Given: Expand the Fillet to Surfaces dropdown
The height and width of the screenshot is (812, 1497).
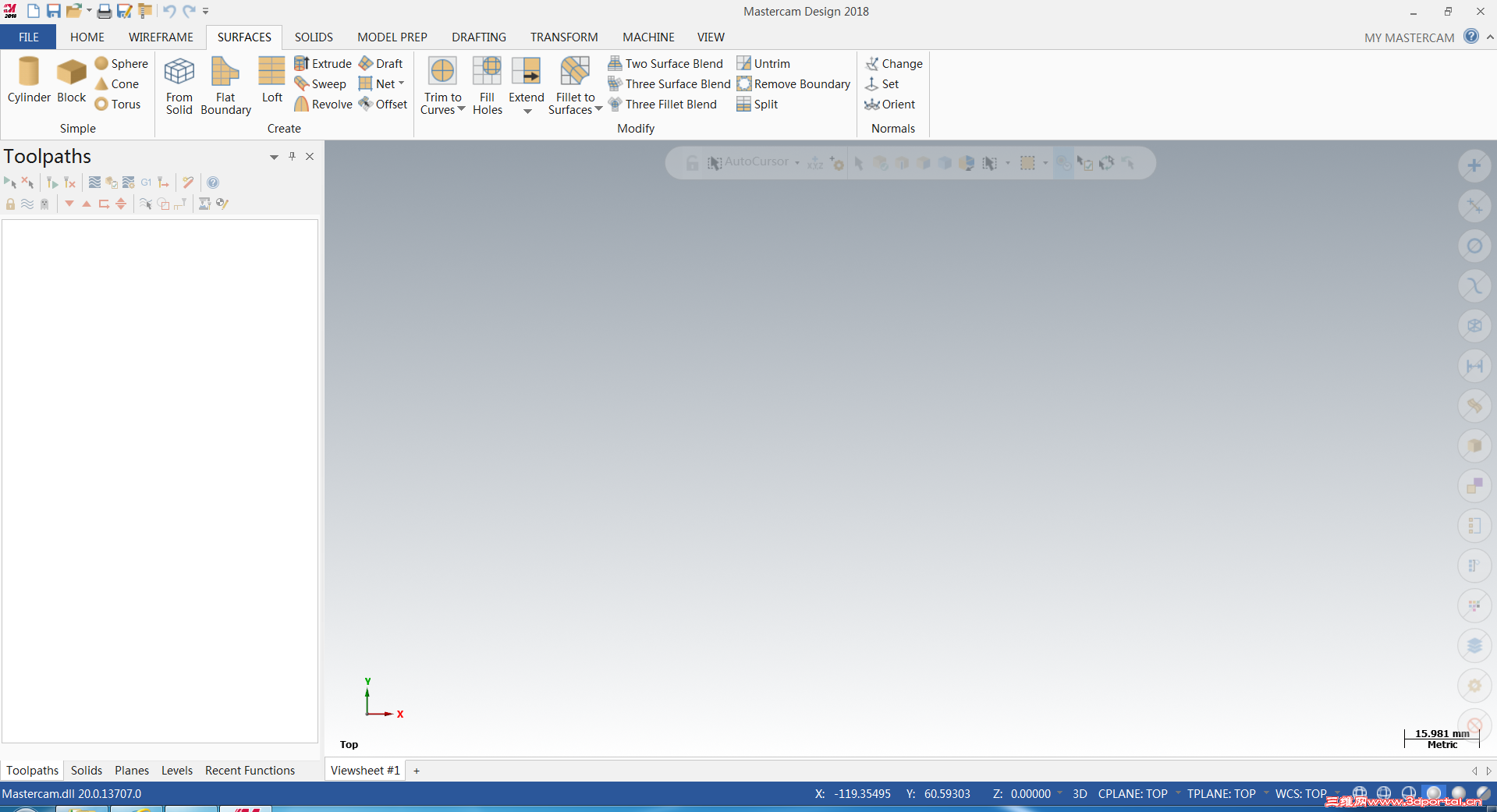Looking at the screenshot, I should tap(598, 109).
